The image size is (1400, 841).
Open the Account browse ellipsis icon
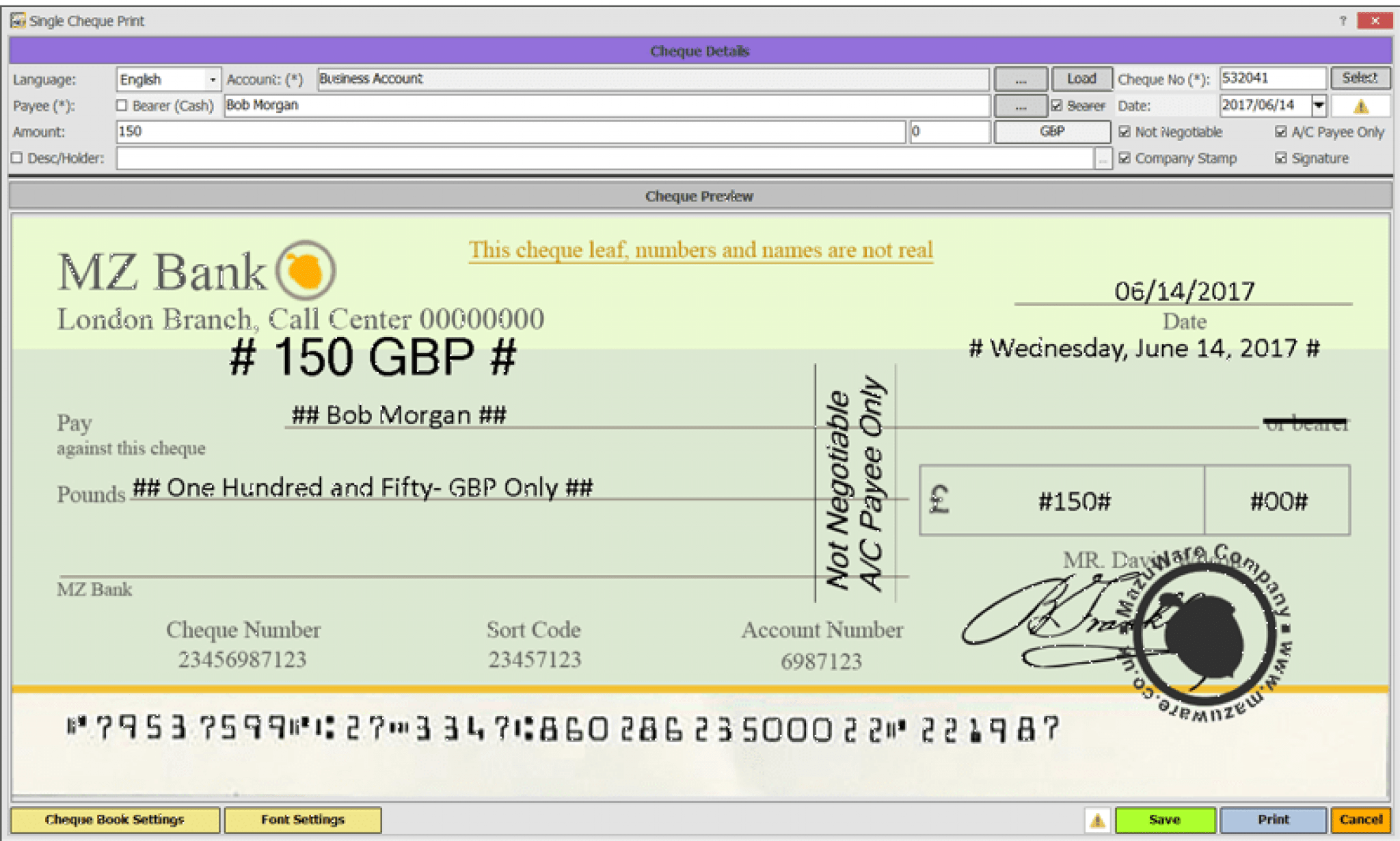click(1021, 78)
